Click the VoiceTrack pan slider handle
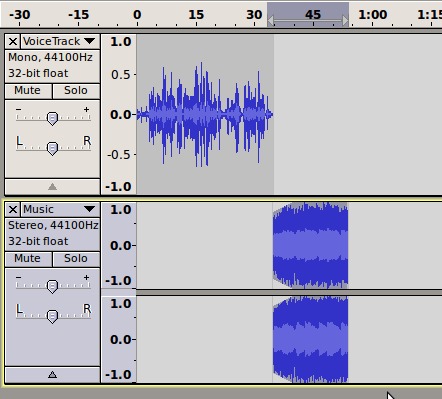Screen dimensions: 442x399 click(52, 148)
